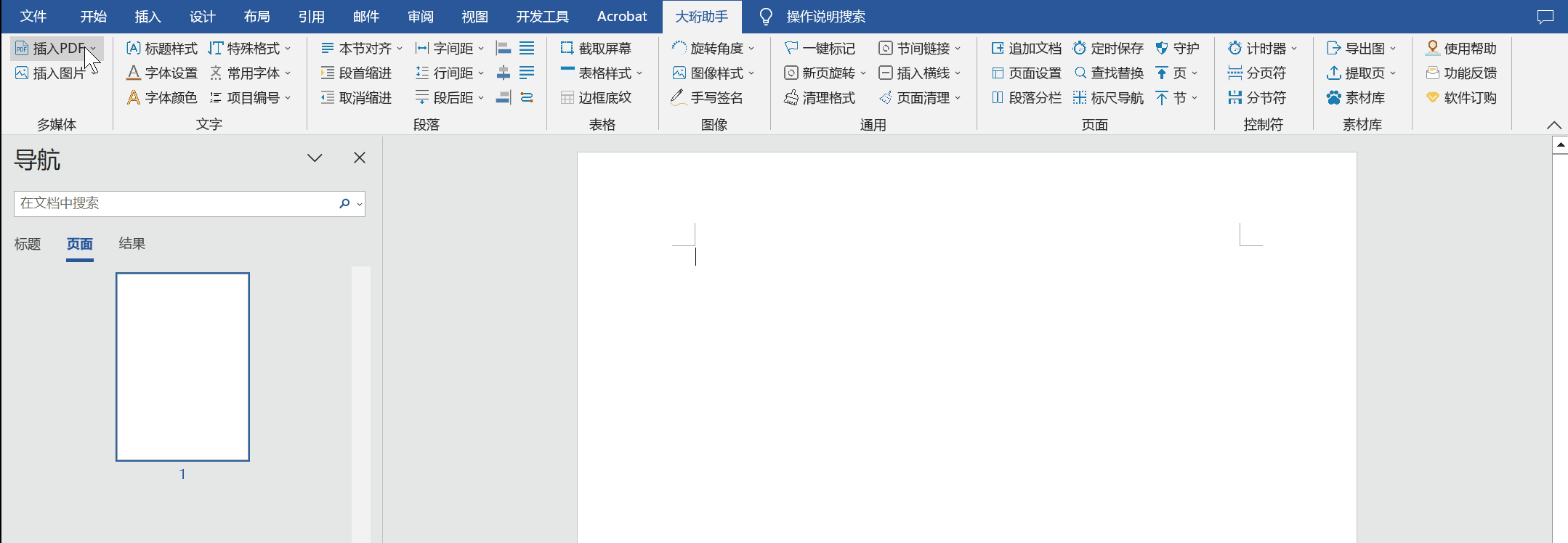
Task: Click the align-right objects icon
Action: pos(504,98)
